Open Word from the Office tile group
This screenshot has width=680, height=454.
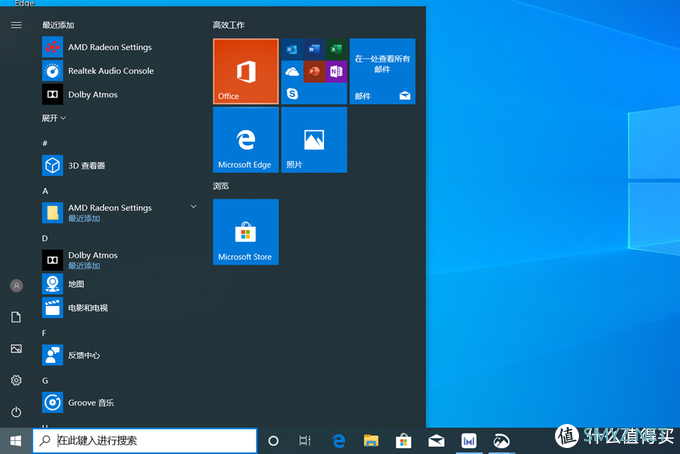coord(314,49)
